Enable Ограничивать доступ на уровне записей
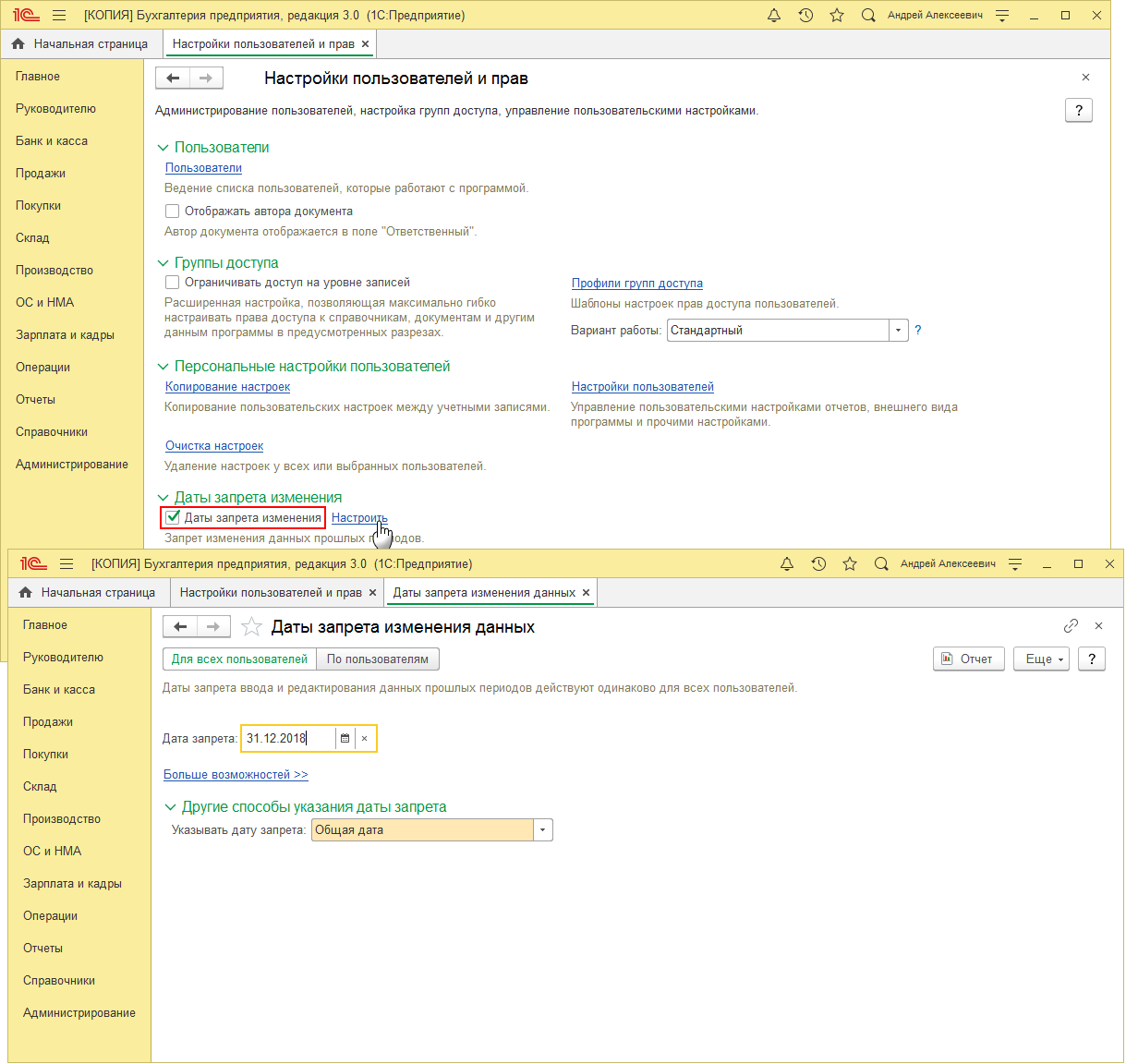This screenshot has width=1126, height=1064. click(173, 283)
